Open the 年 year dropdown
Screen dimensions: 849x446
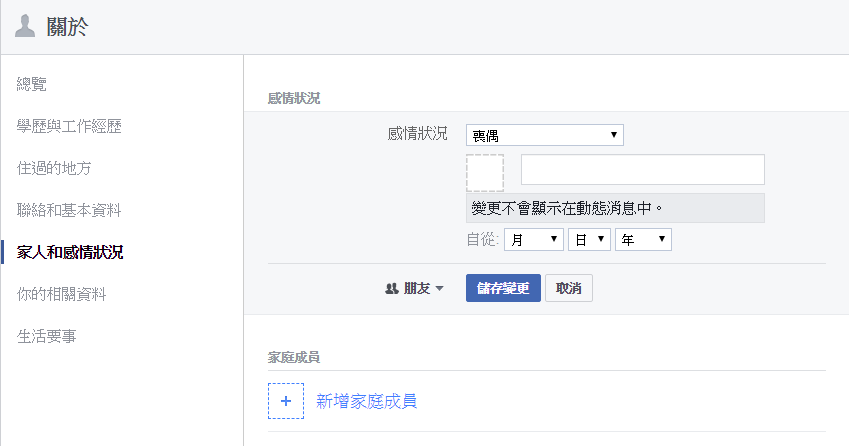pos(643,240)
